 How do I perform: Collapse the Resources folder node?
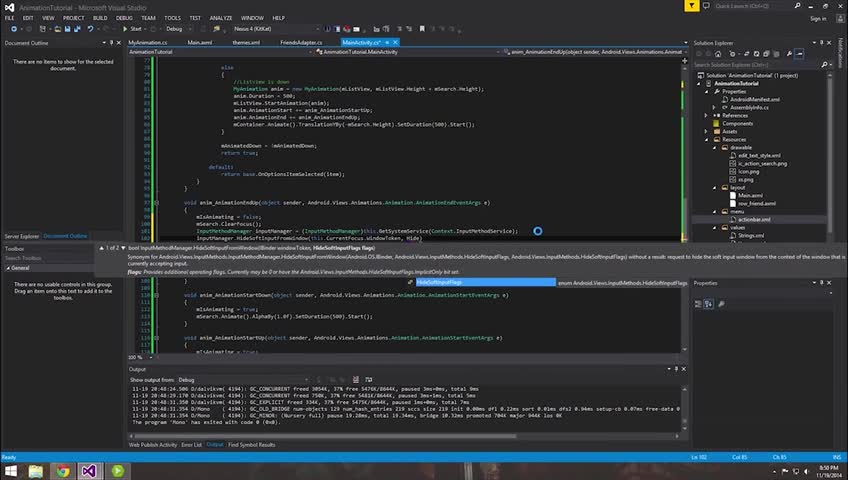706,139
